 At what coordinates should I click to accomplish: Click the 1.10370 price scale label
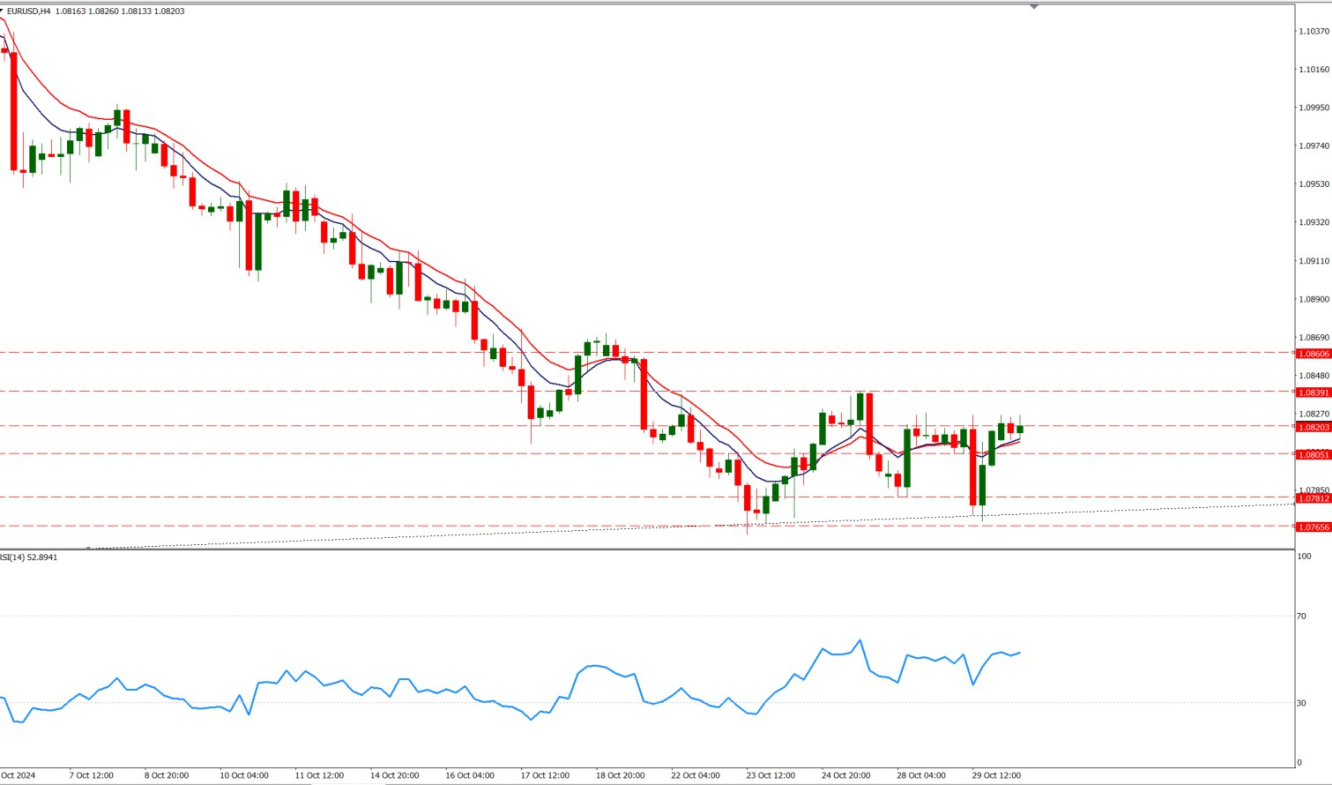[x=1314, y=31]
